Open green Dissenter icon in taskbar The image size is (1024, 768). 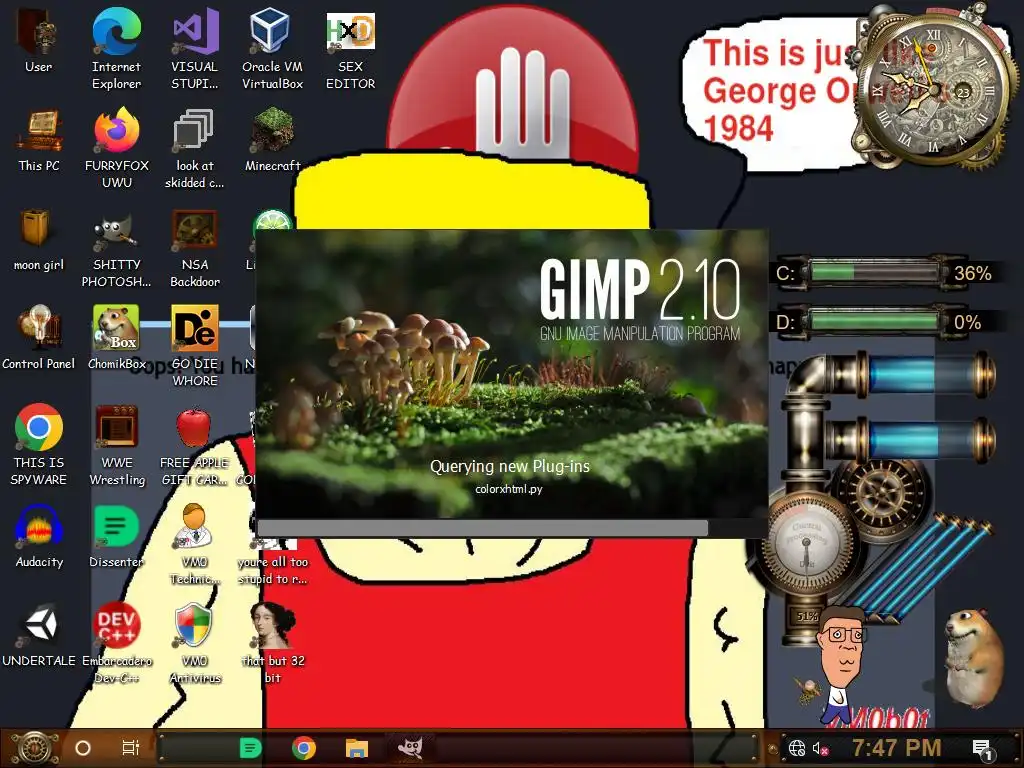click(250, 748)
